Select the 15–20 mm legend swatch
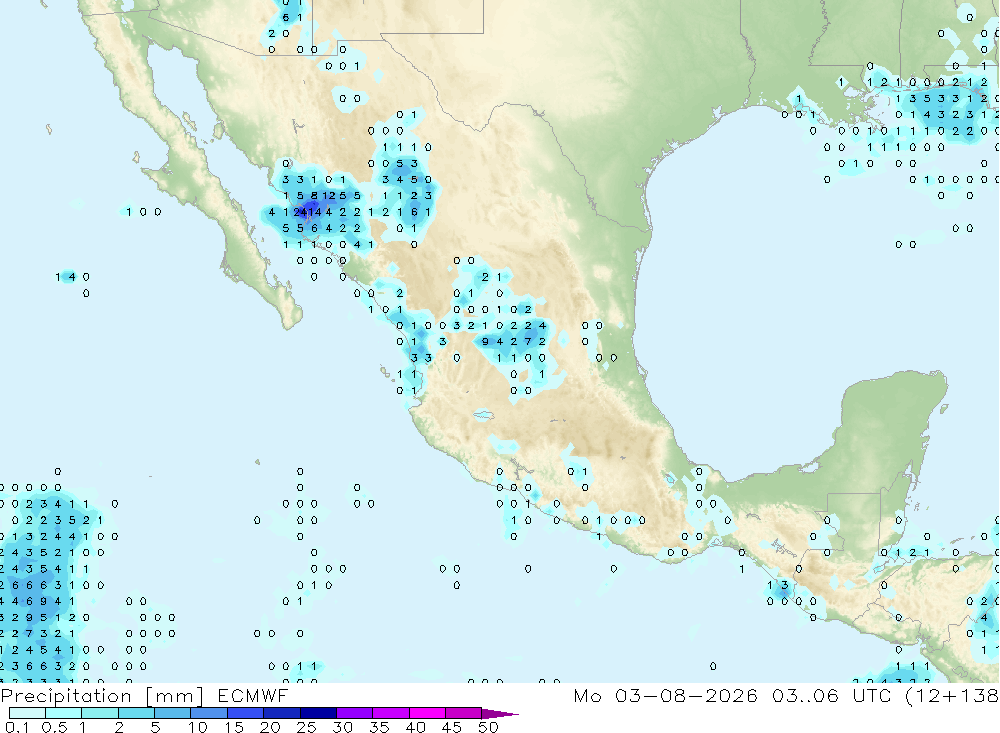This screenshot has width=1000, height=733. 246,713
